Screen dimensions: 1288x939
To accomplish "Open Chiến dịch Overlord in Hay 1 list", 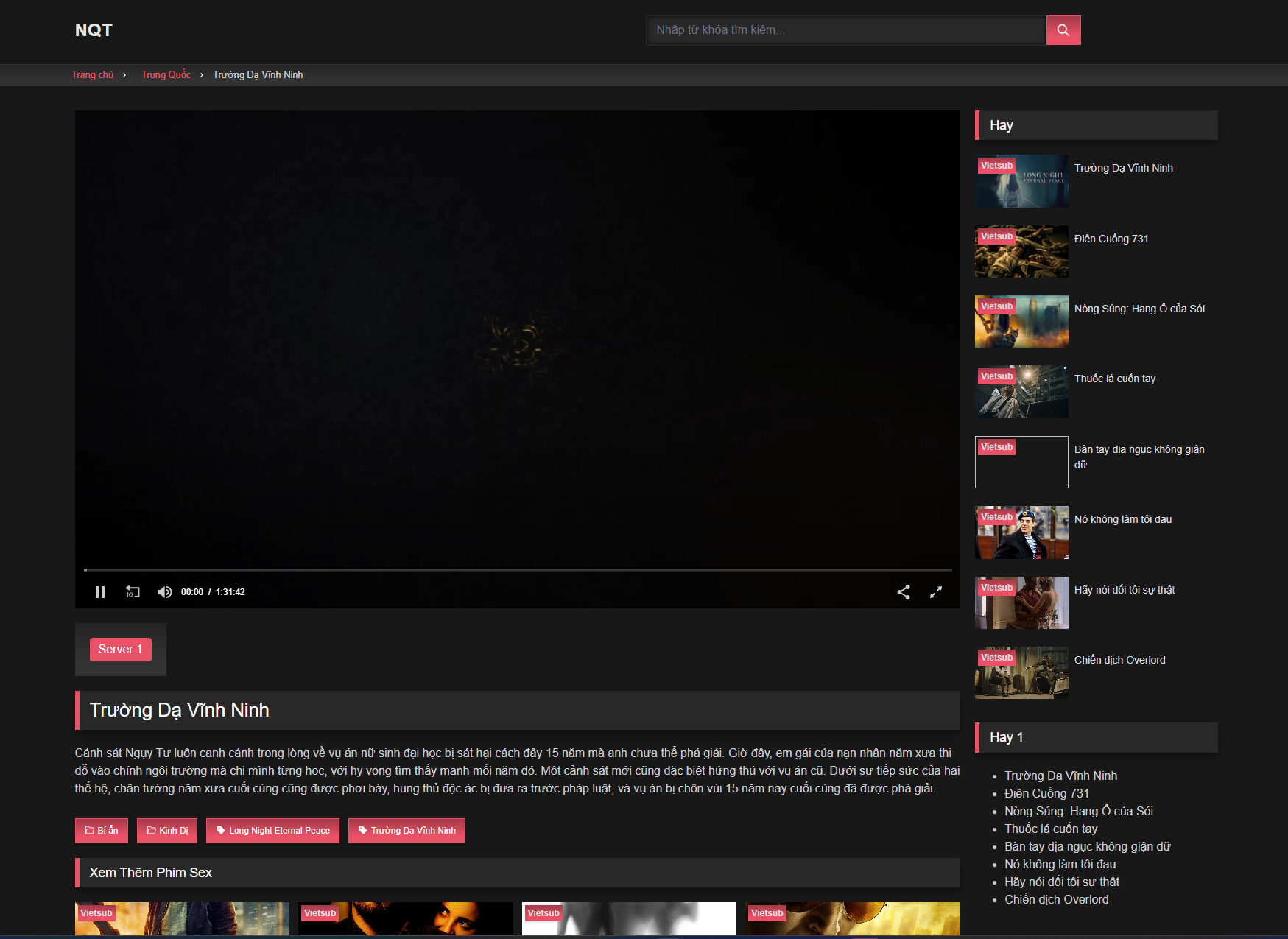I will click(1056, 900).
